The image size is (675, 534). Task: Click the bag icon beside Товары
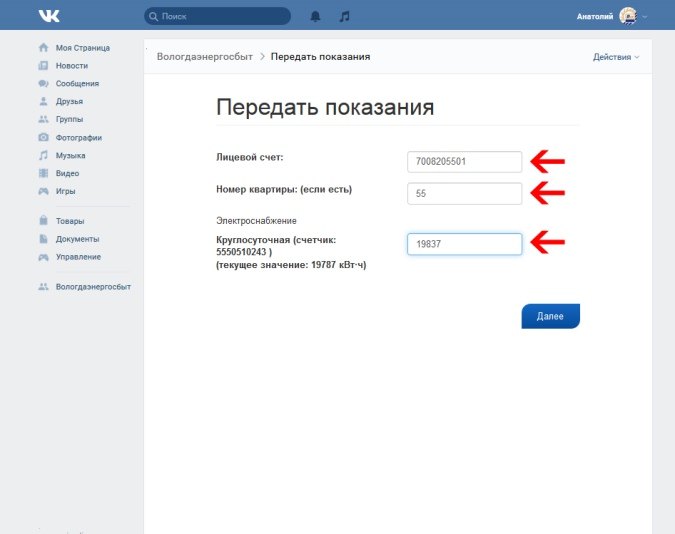(43, 220)
